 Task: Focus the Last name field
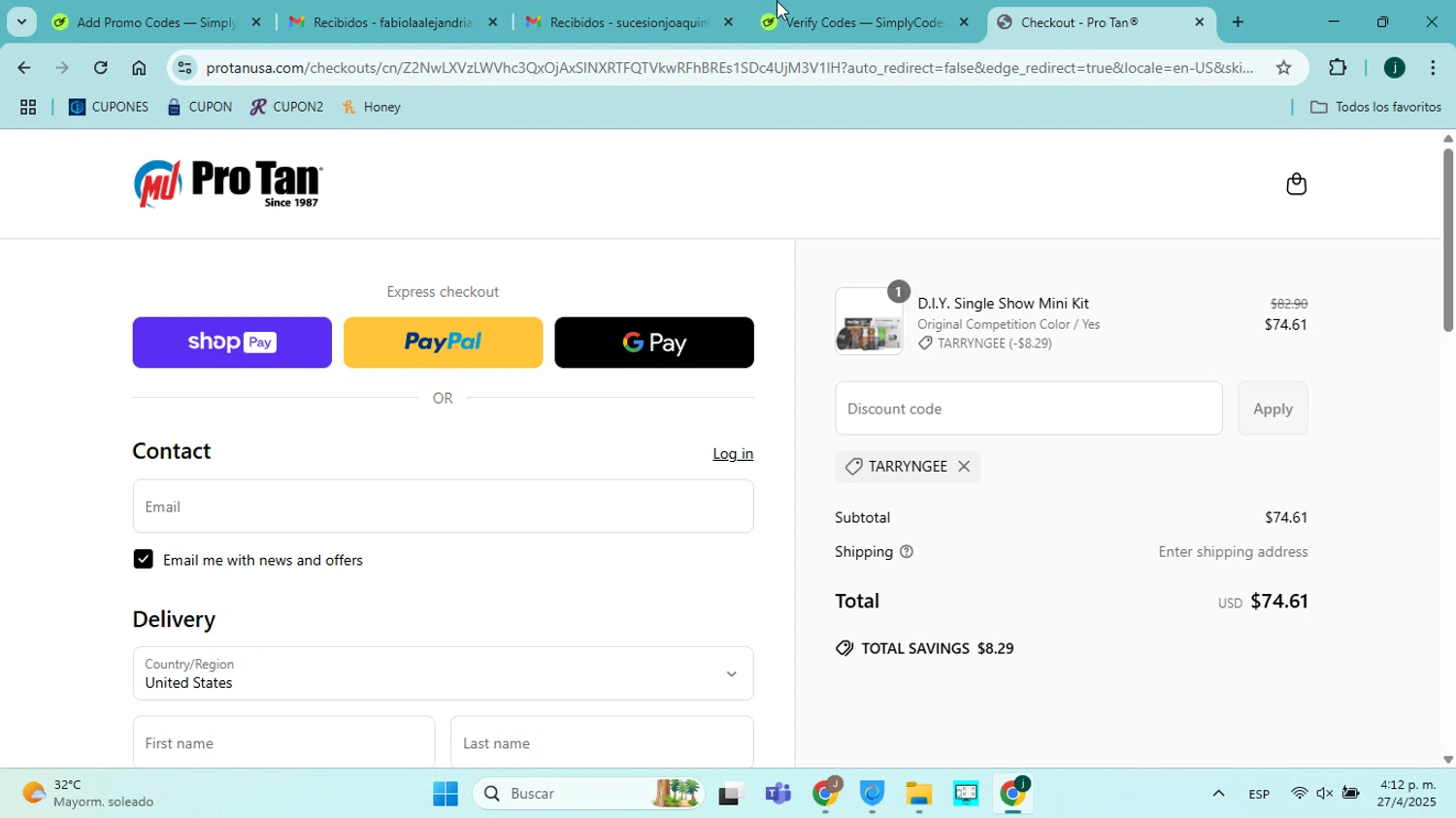pos(602,743)
